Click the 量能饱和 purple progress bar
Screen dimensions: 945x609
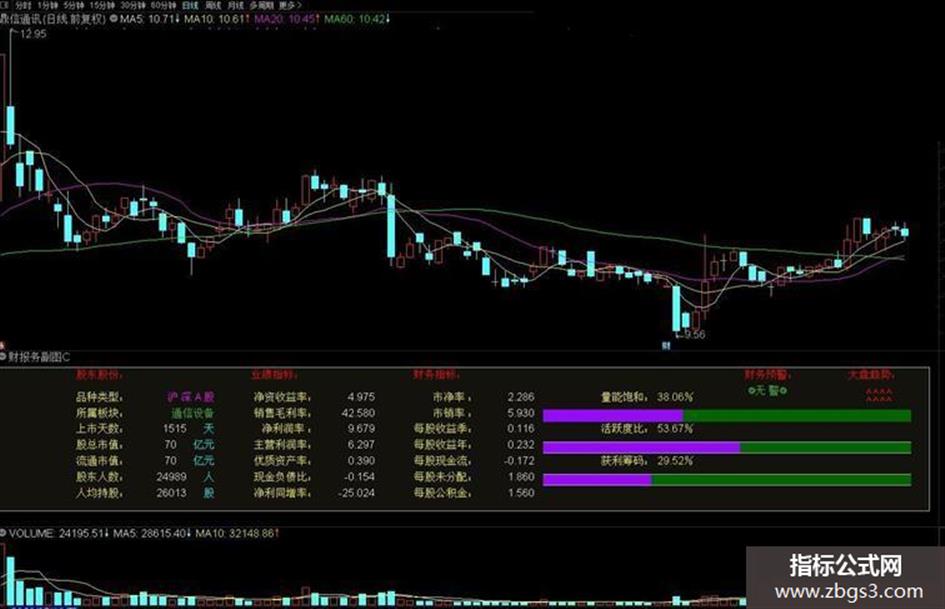tap(612, 415)
